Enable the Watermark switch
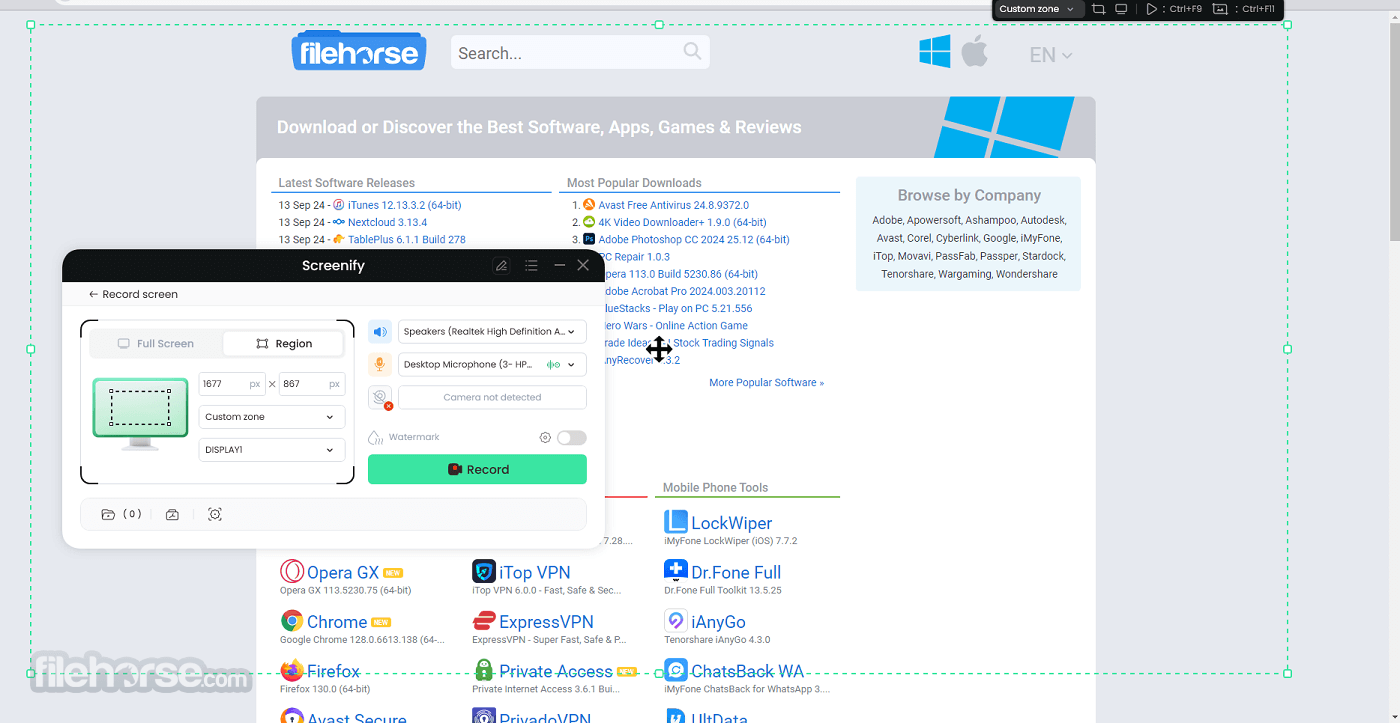Screen dimensions: 1400x723 (x=572, y=438)
